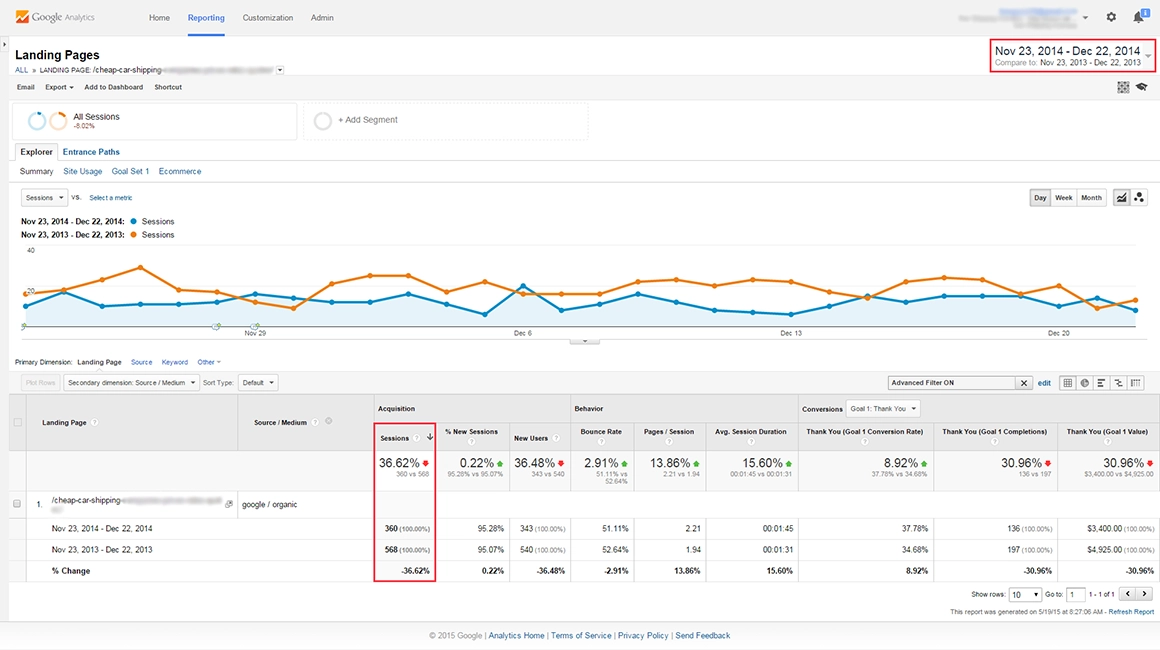Set graph interval to Week

(x=1063, y=197)
